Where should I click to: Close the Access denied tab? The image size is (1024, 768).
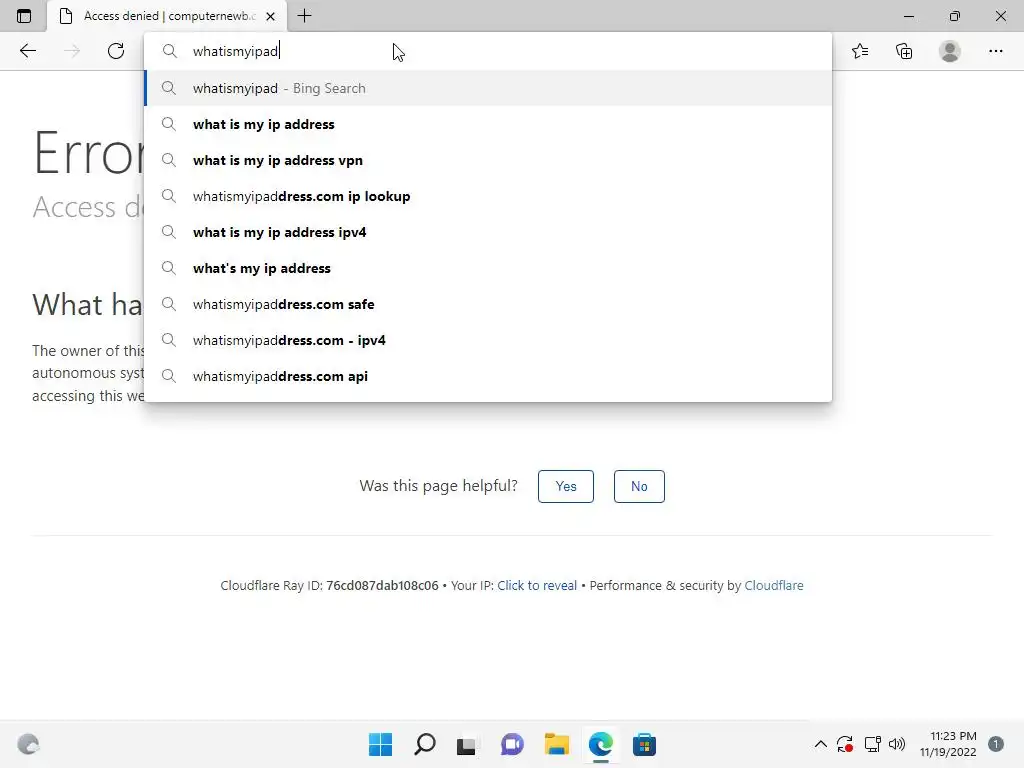[270, 16]
